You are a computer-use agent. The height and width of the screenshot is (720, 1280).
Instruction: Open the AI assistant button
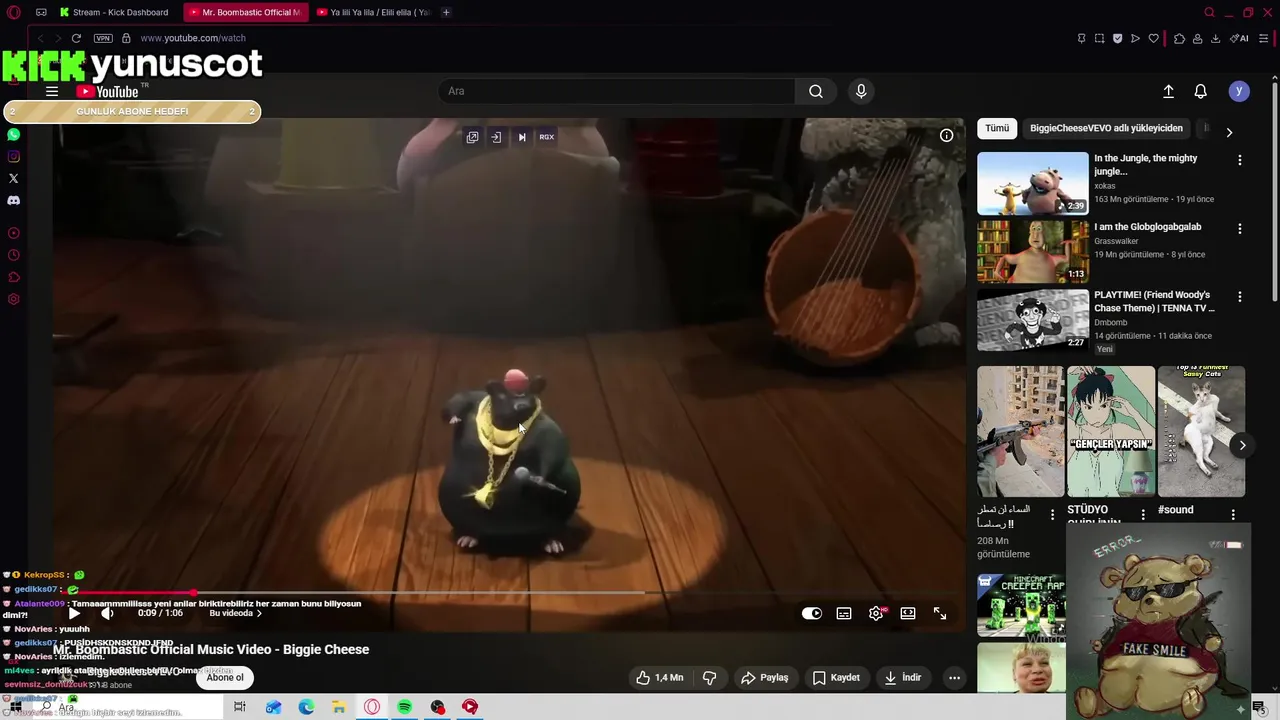(1240, 38)
